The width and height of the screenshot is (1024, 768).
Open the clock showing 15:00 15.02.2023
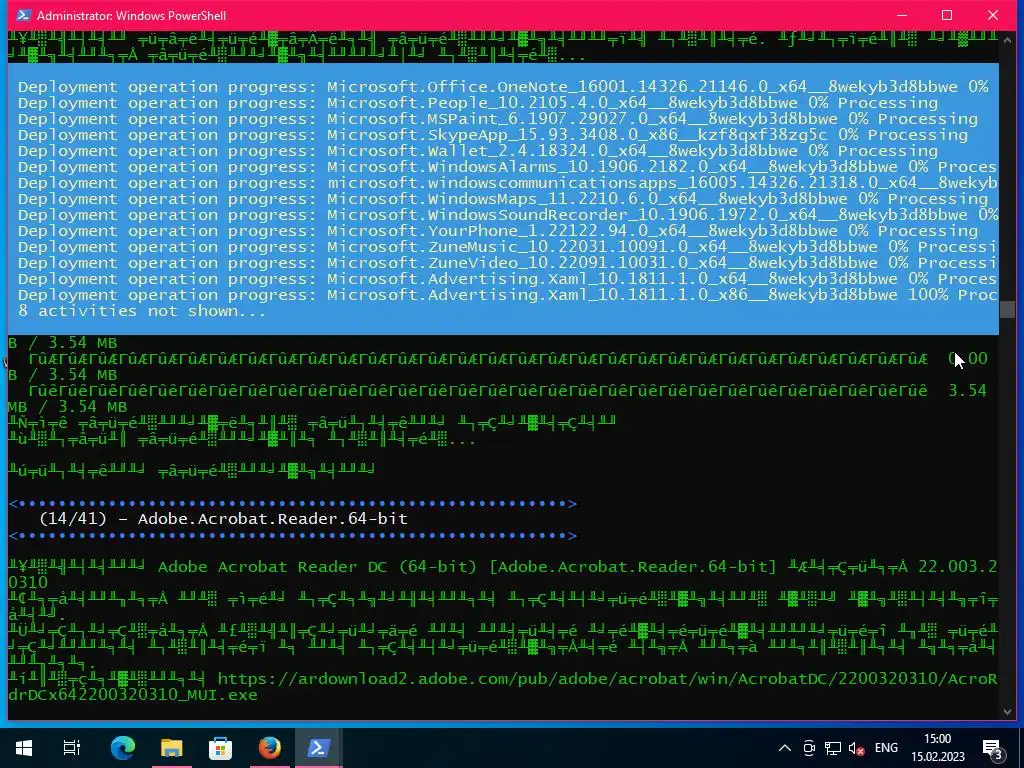click(x=938, y=748)
